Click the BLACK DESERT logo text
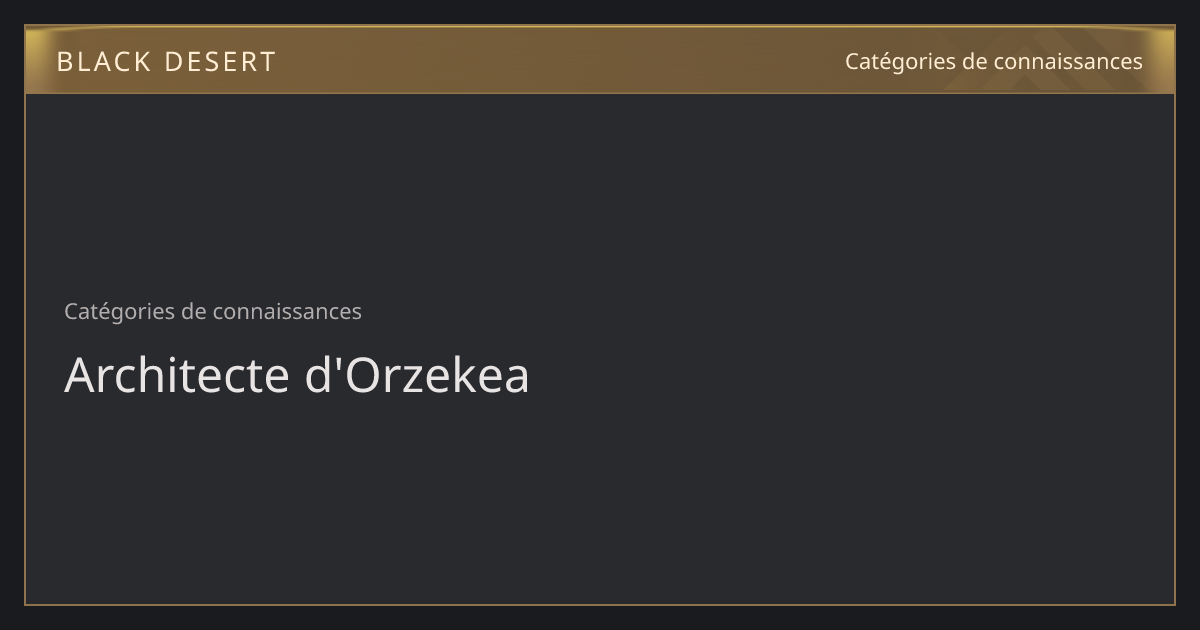Screen dimensions: 1200x630 coord(166,62)
